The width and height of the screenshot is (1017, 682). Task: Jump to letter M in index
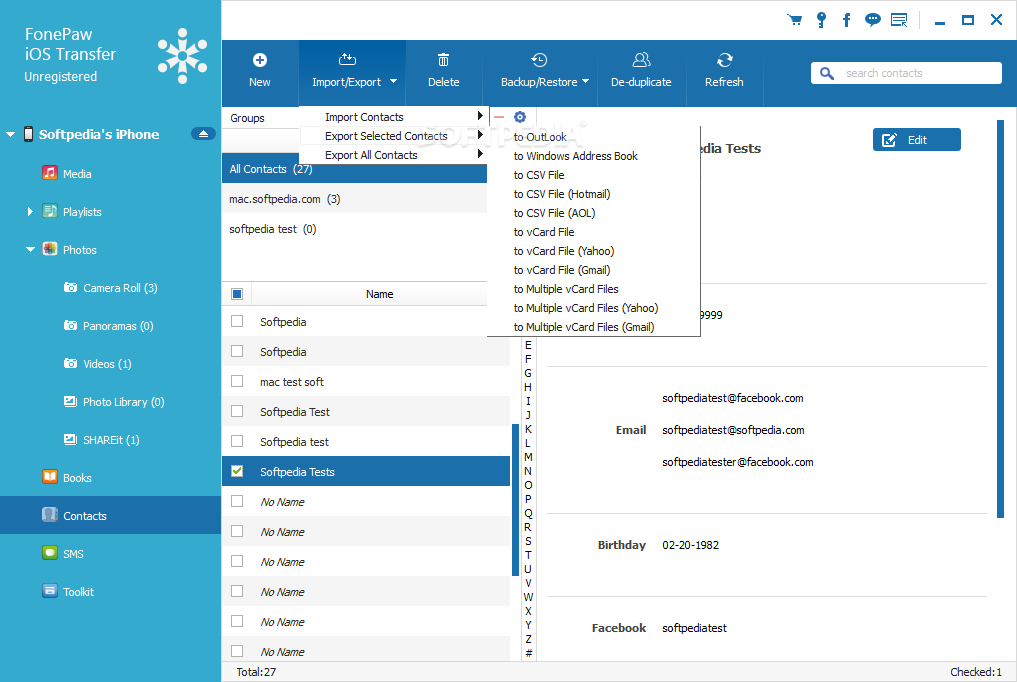(528, 457)
